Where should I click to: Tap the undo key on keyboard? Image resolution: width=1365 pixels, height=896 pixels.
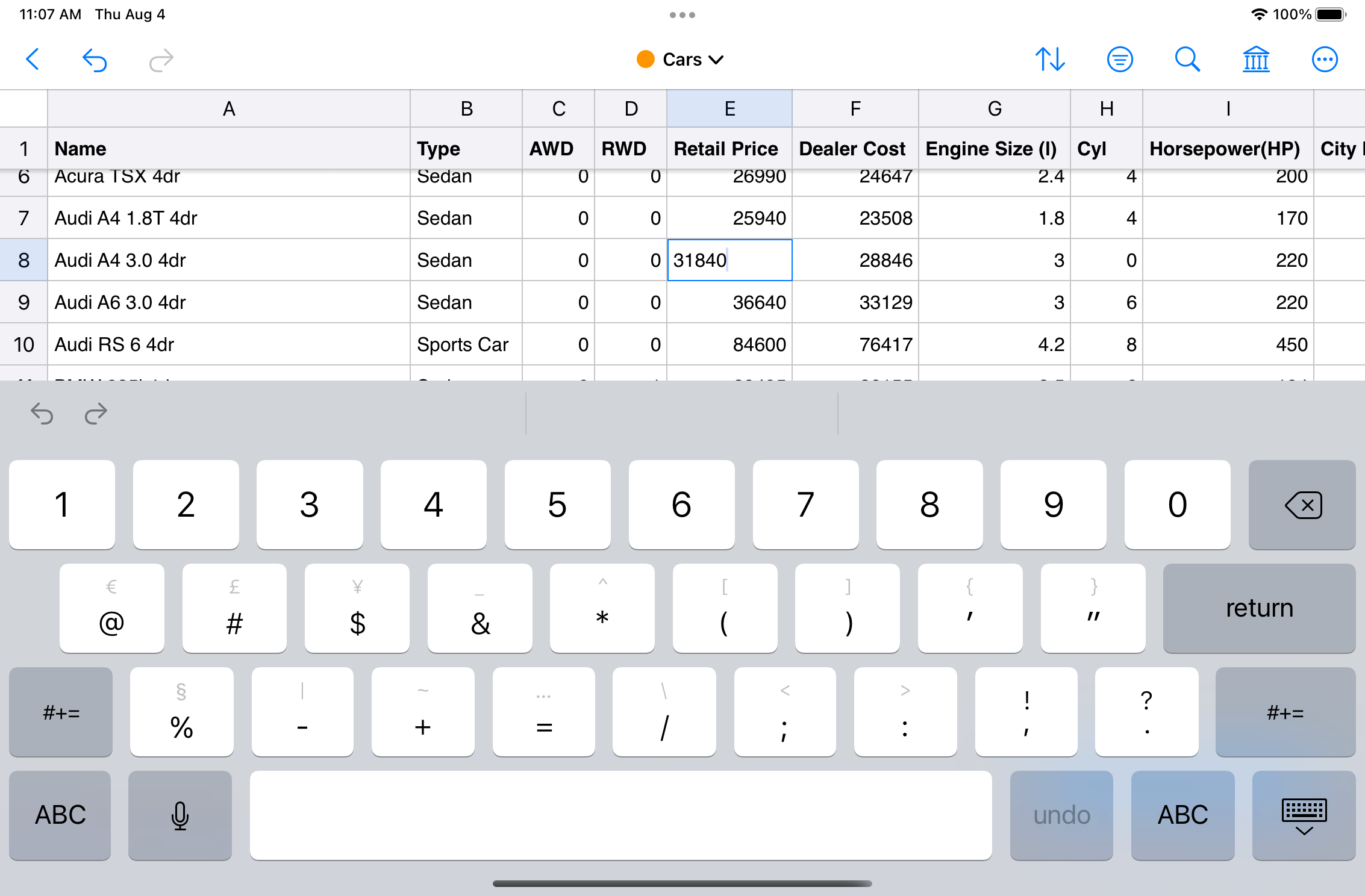pos(1061,815)
